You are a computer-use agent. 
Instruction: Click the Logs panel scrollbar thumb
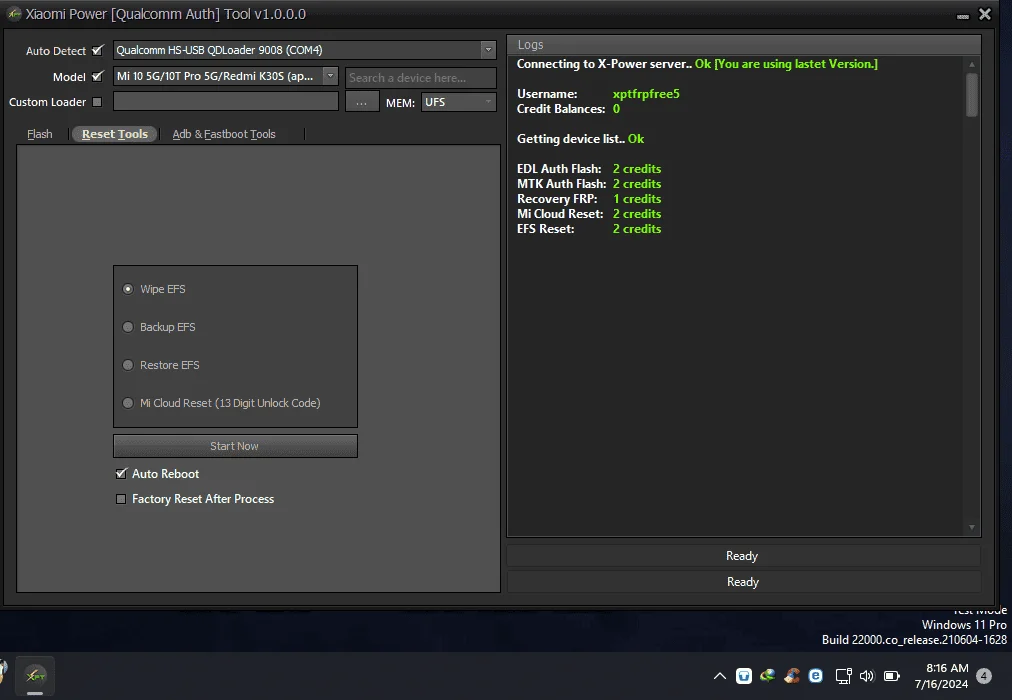(971, 94)
